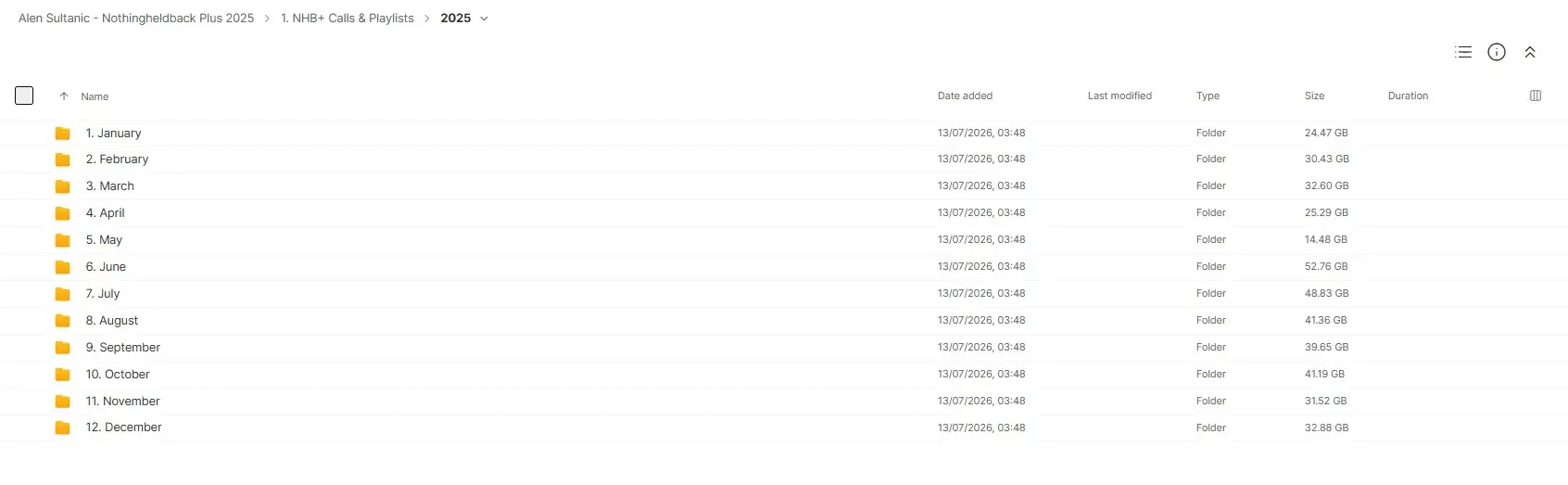Navigate to Alen Sultanic root breadcrumb
The height and width of the screenshot is (485, 1568).
(x=136, y=18)
